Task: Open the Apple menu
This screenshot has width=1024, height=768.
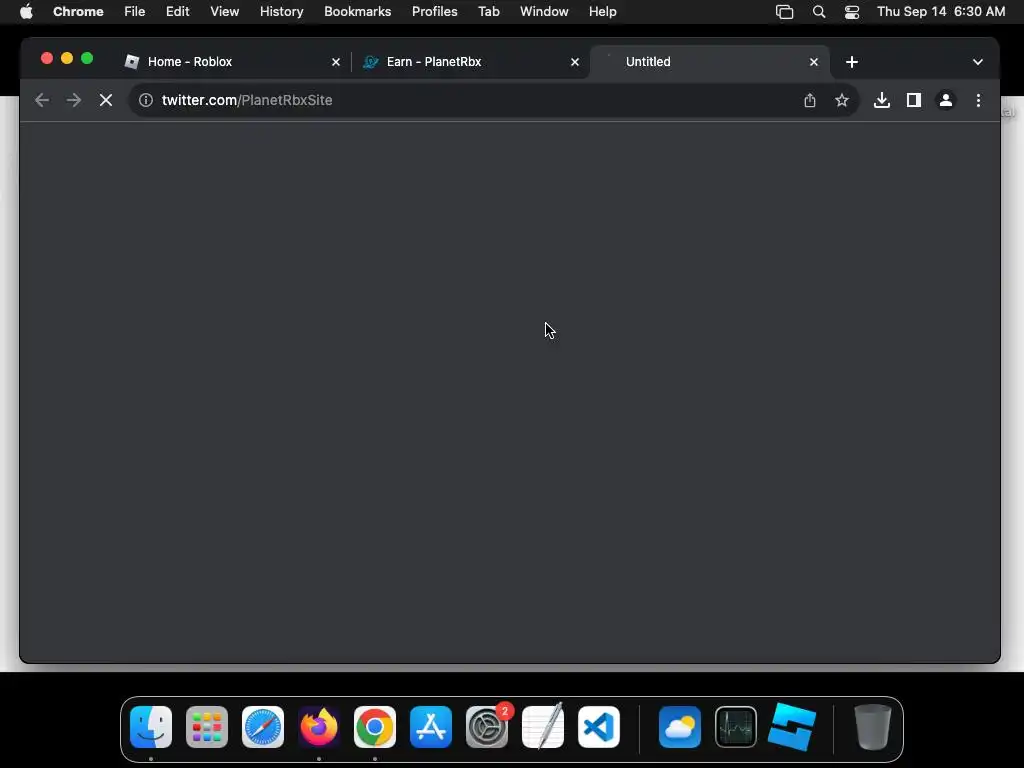Action: 26,11
